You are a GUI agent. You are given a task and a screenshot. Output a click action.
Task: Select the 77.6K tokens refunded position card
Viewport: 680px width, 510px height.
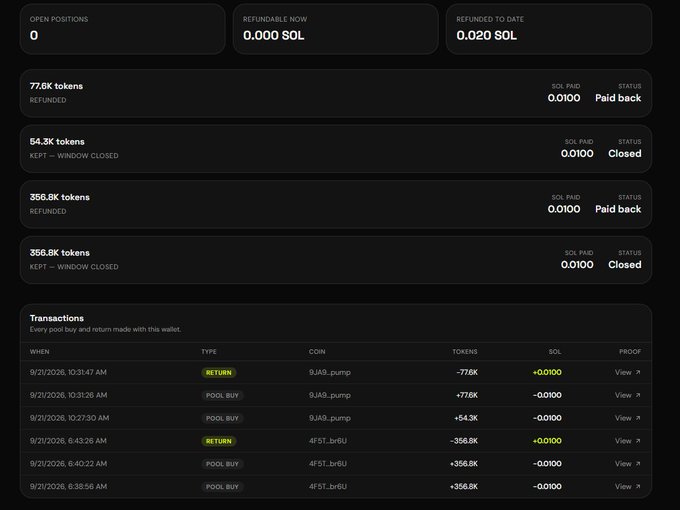[x=336, y=93]
